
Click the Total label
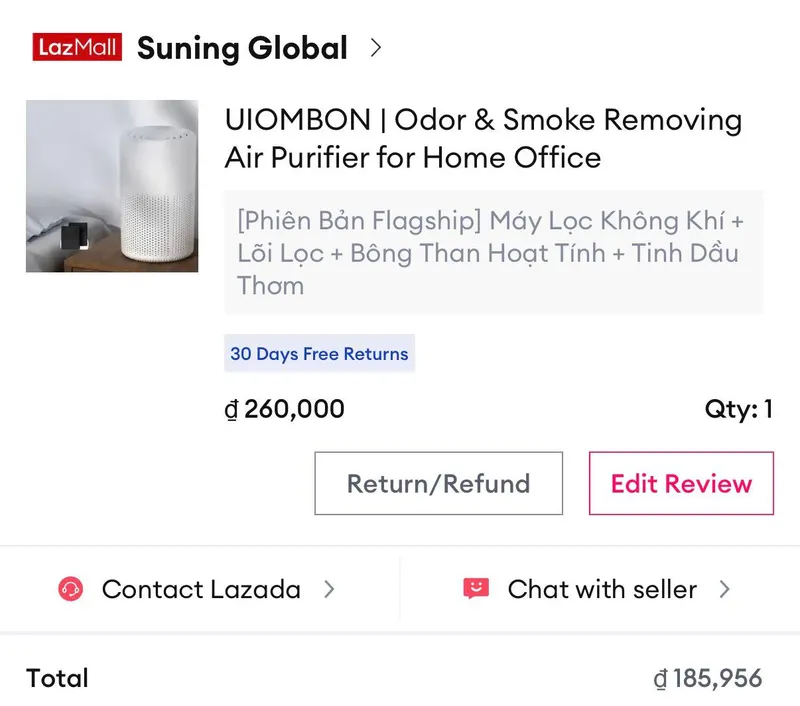57,678
